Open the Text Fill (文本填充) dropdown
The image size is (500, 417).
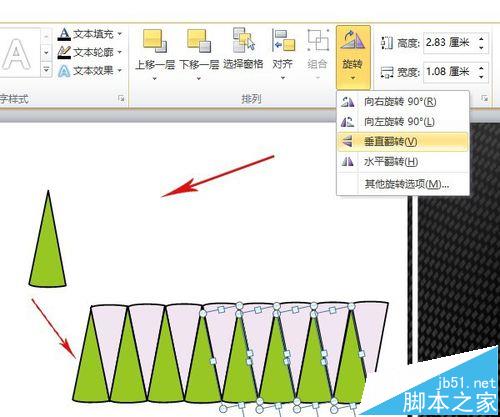pyautogui.click(x=120, y=34)
